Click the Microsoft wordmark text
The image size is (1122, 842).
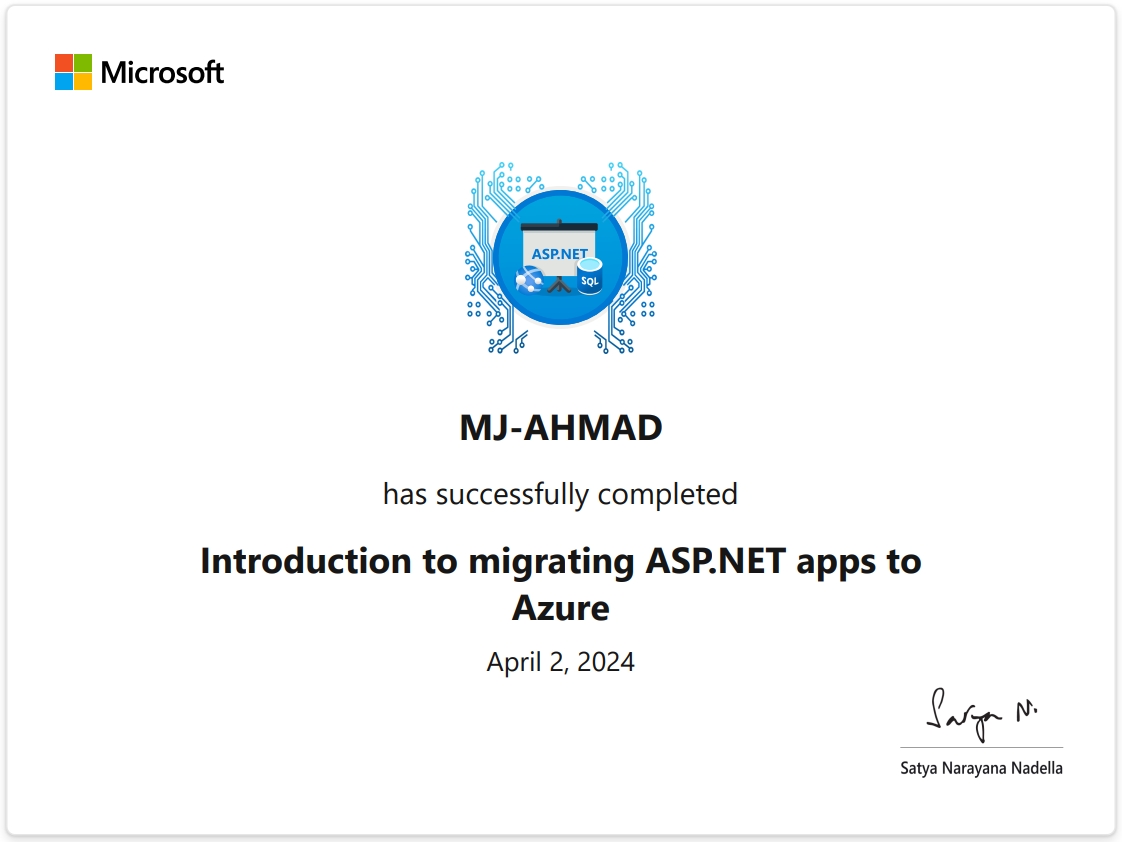[x=162, y=73]
